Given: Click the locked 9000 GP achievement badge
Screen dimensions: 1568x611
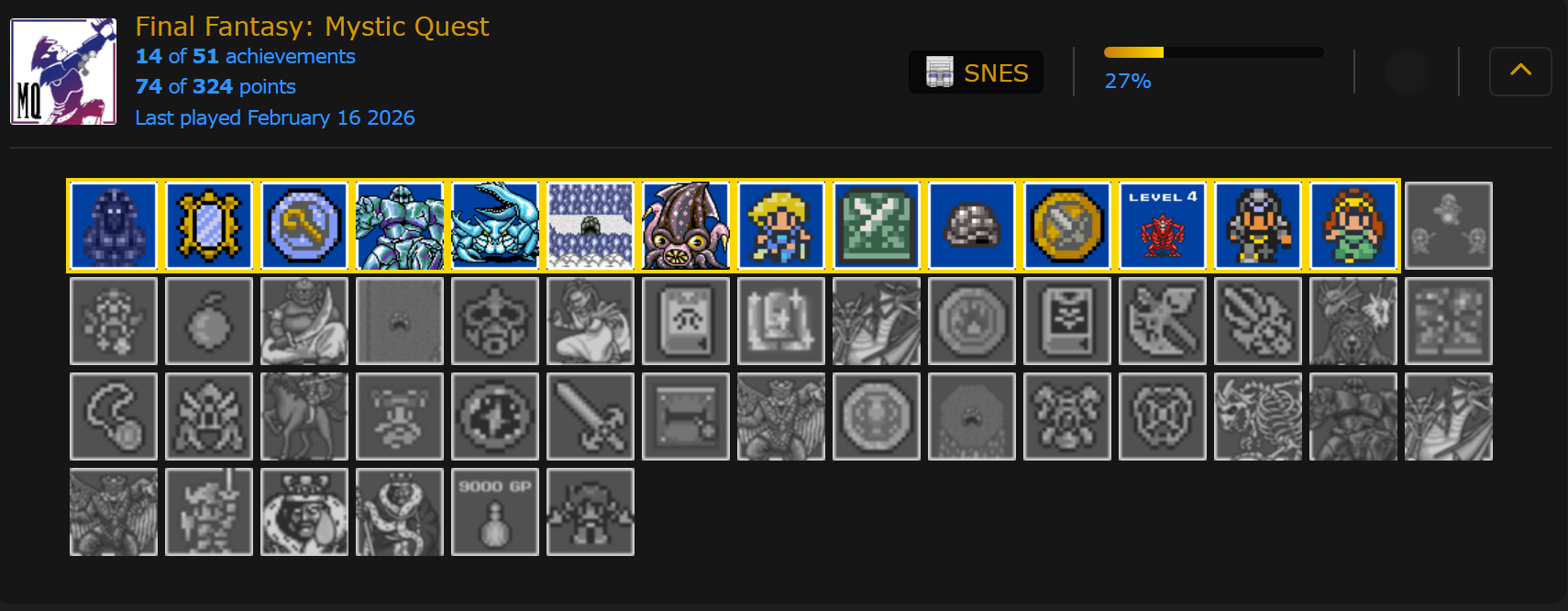Looking at the screenshot, I should click(x=495, y=512).
